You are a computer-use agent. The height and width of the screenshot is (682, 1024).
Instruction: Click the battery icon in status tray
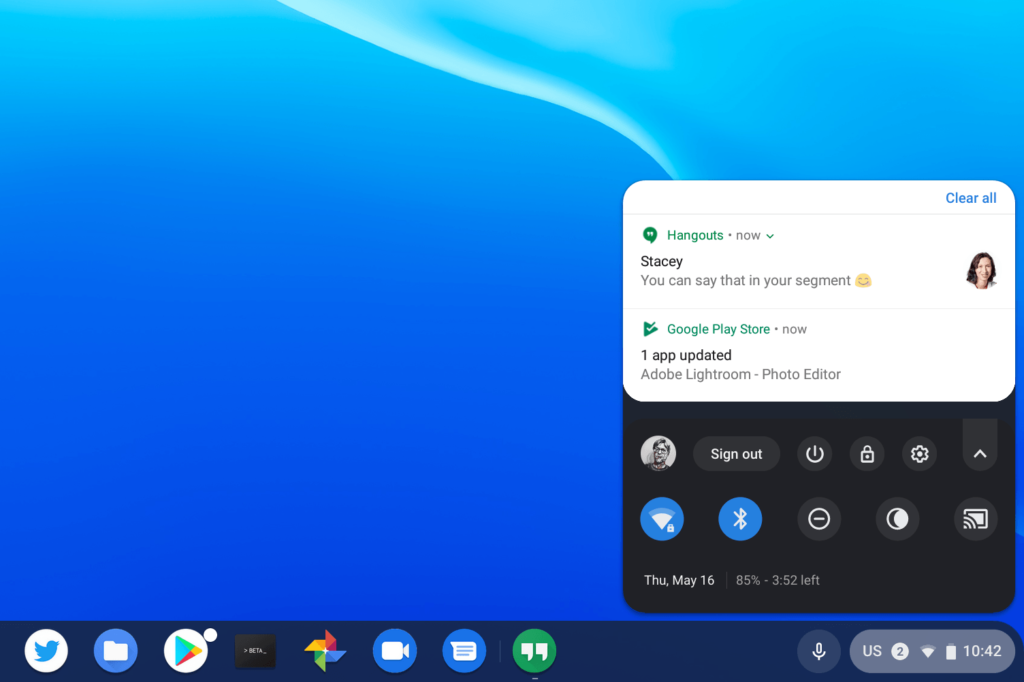(x=951, y=651)
